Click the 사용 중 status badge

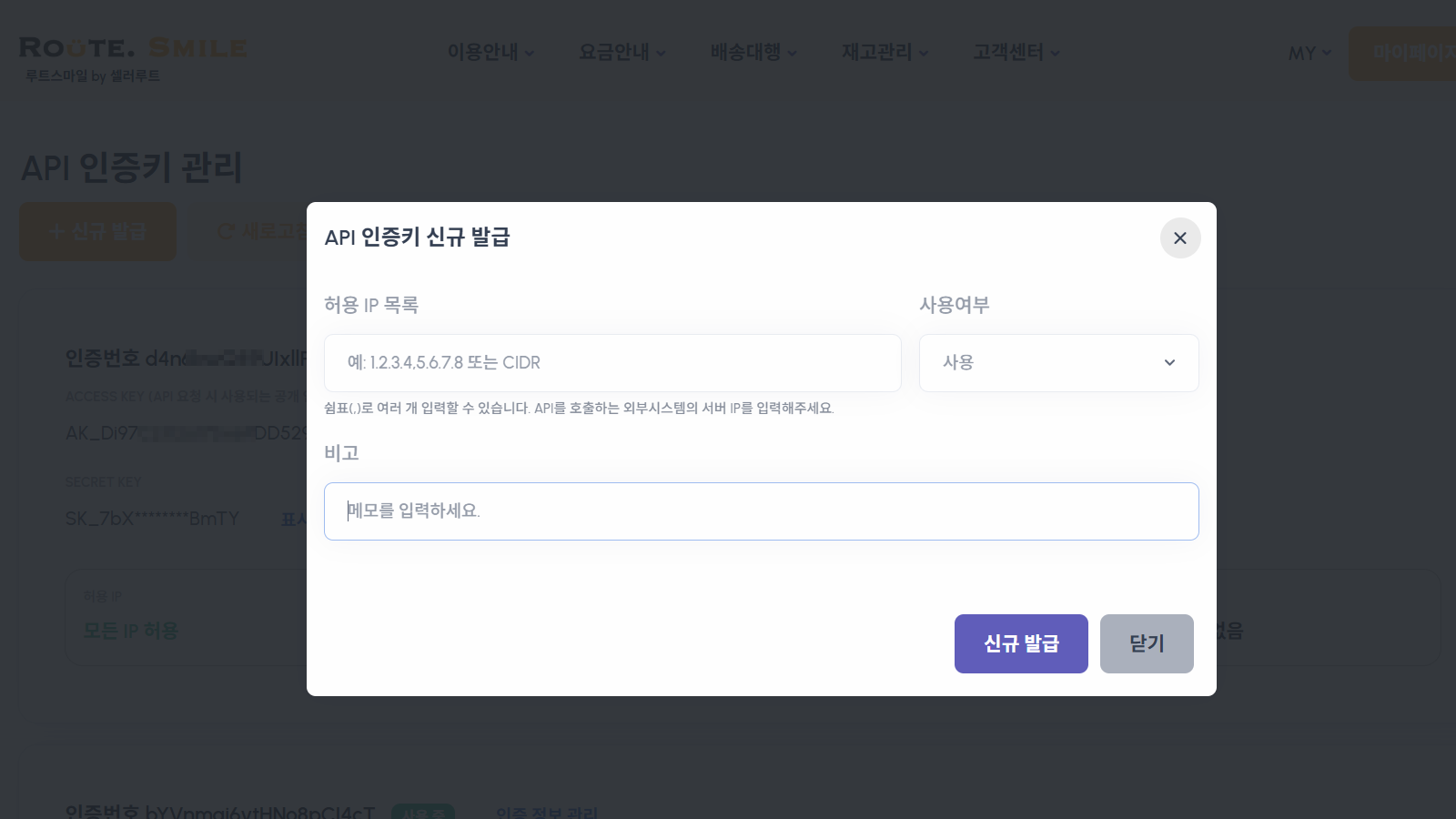422,813
